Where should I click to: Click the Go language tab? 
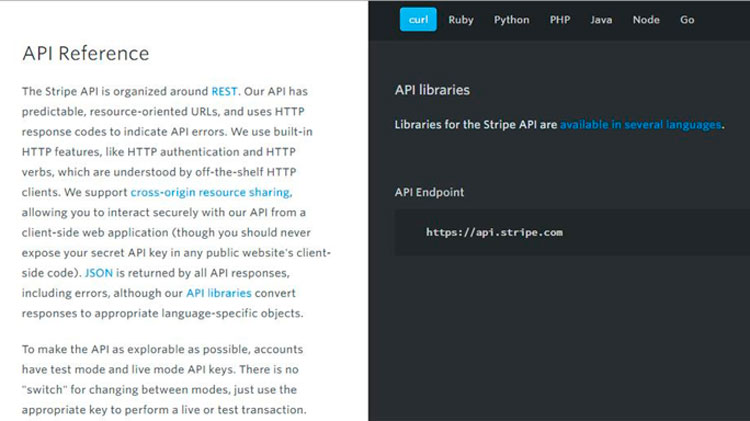[687, 20]
